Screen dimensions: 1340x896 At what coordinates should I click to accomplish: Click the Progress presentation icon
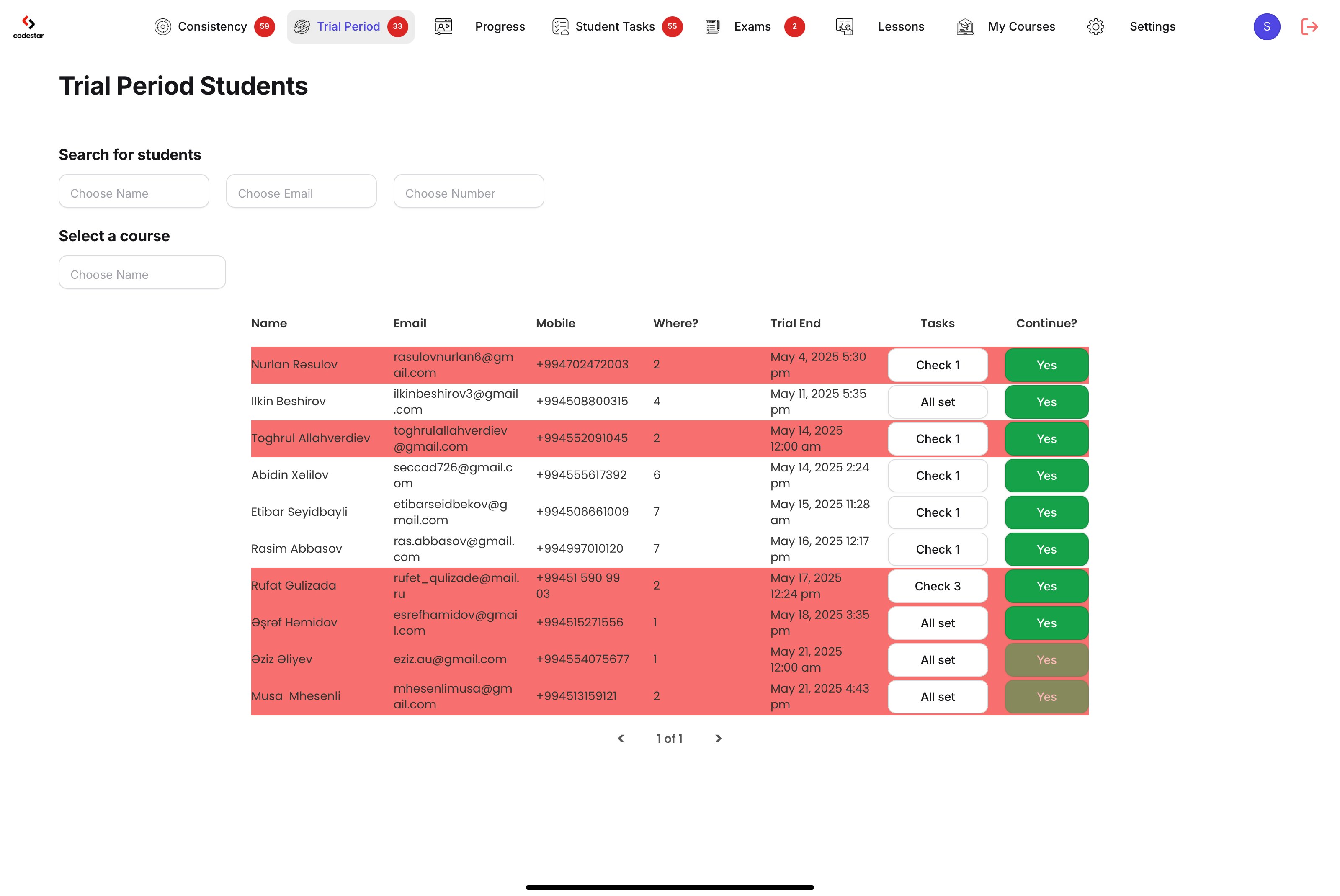click(443, 27)
